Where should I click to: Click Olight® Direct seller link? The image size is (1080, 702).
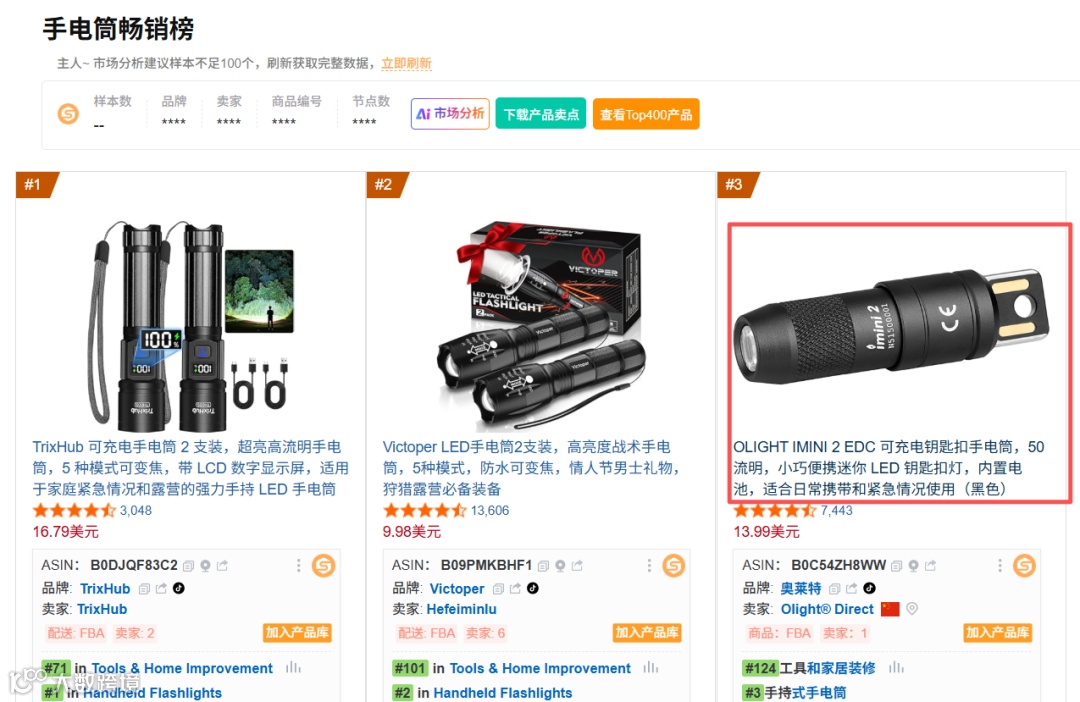[827, 609]
